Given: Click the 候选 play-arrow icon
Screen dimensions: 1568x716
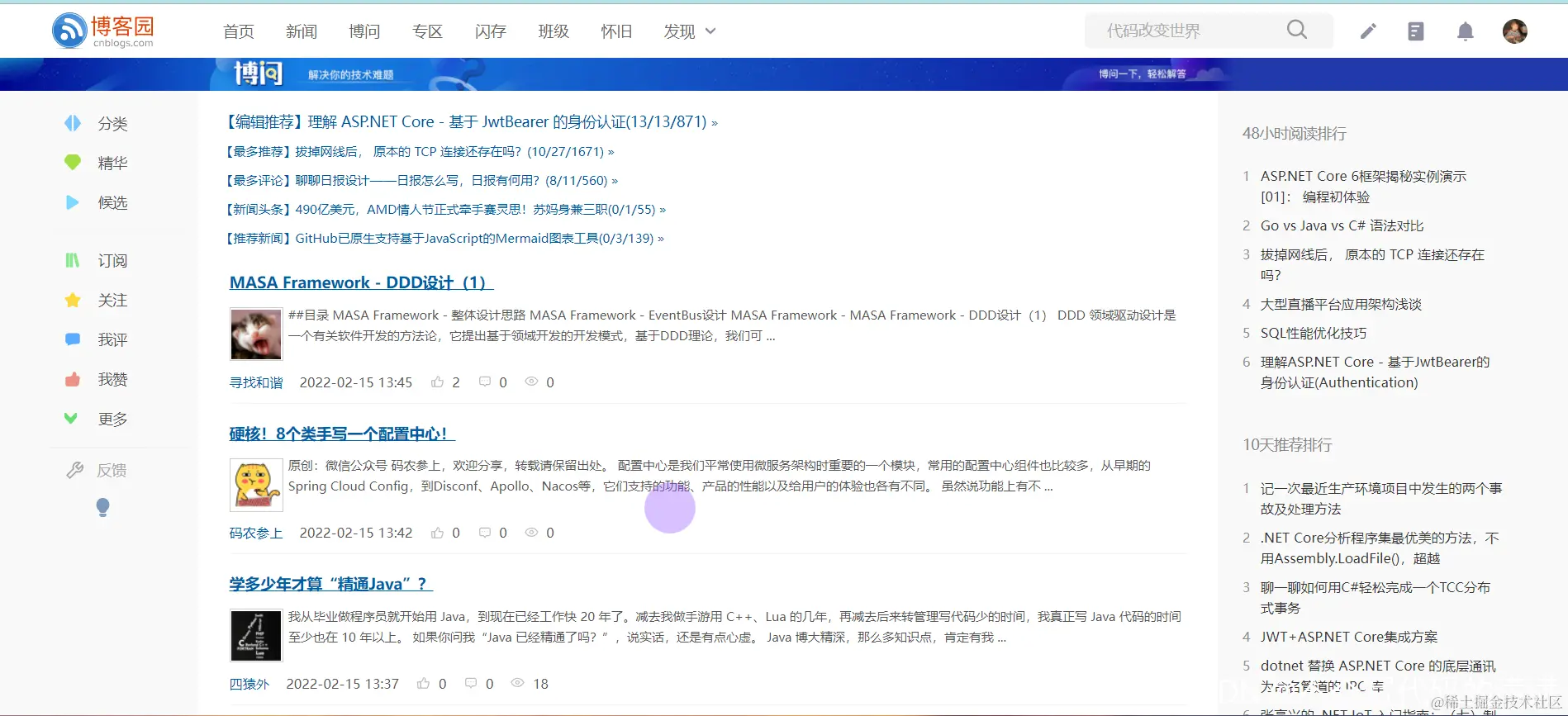Looking at the screenshot, I should [x=73, y=202].
